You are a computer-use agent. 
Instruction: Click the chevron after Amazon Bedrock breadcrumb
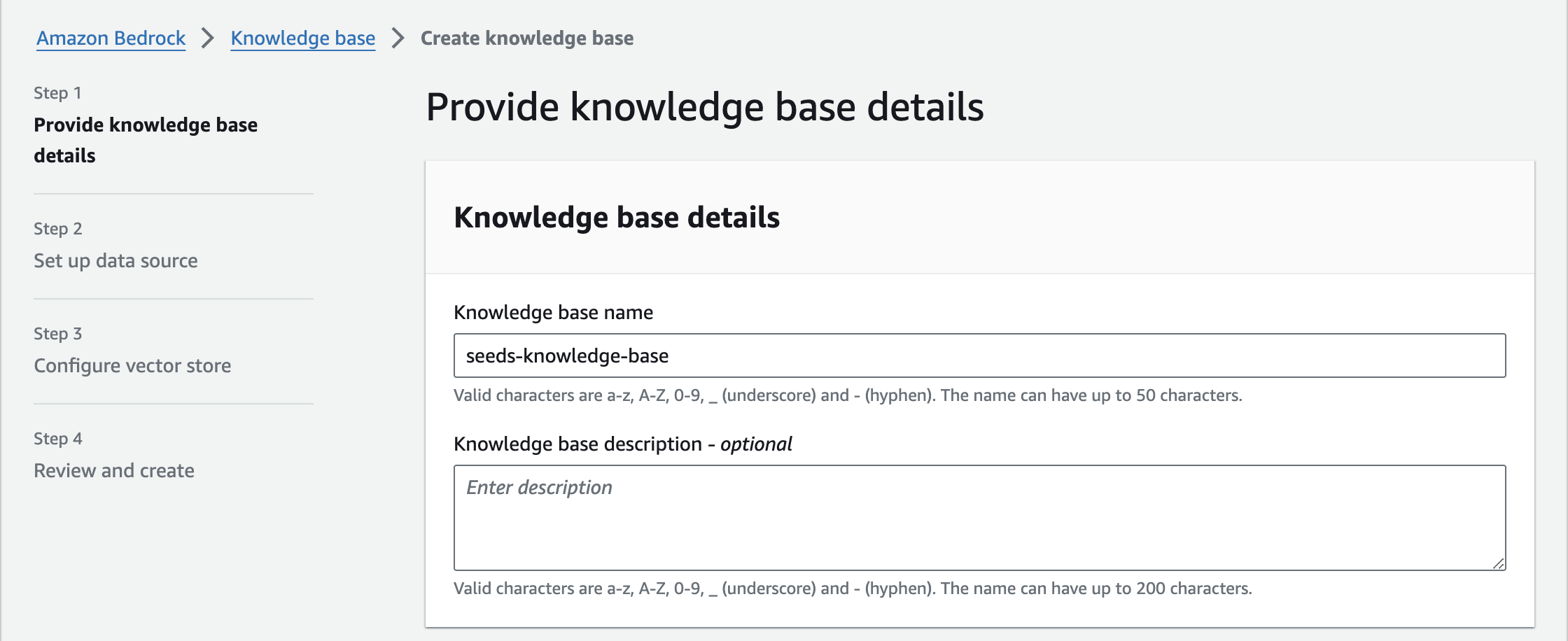tap(208, 38)
